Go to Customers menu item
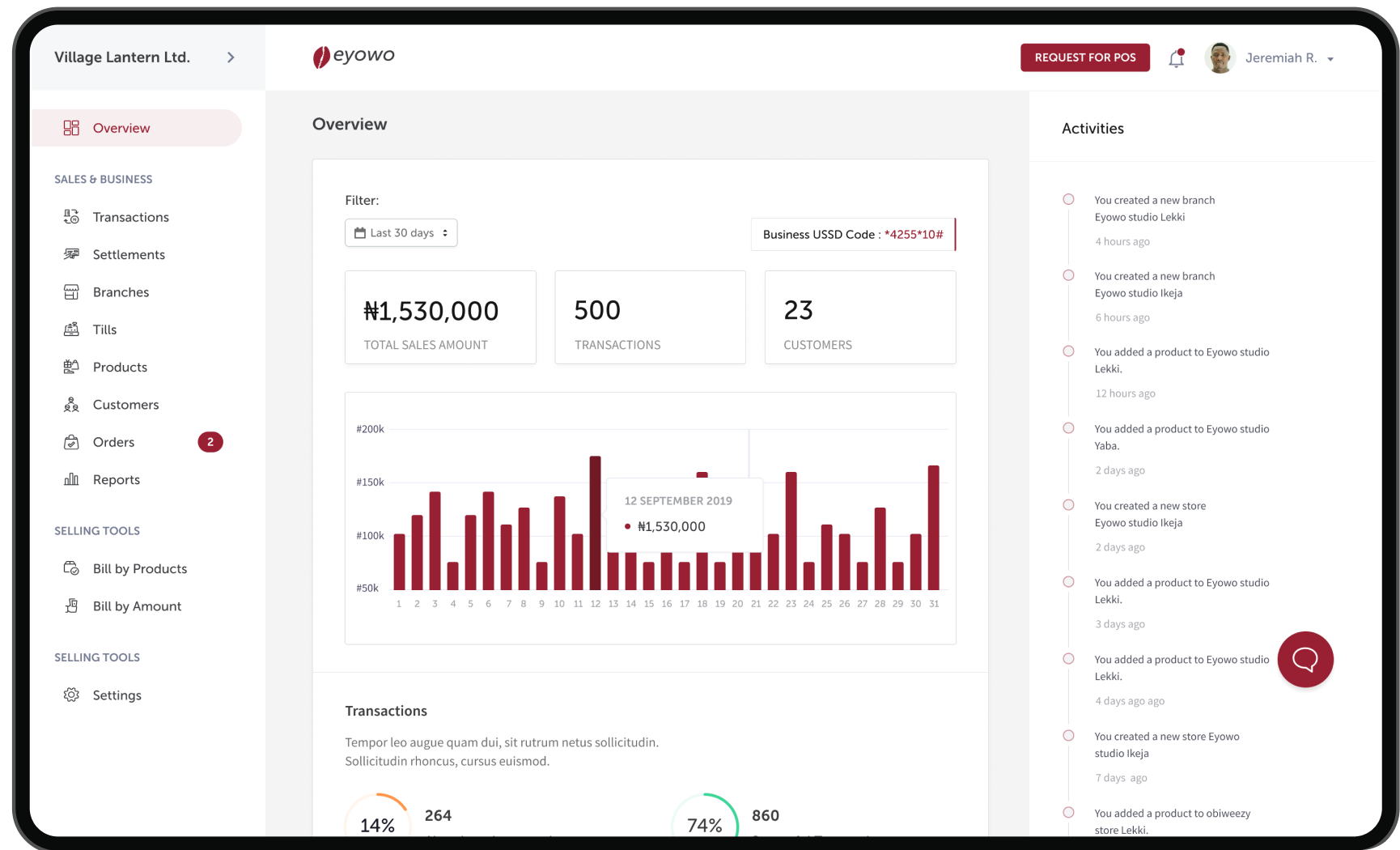Image resolution: width=1400 pixels, height=850 pixels. 125,405
